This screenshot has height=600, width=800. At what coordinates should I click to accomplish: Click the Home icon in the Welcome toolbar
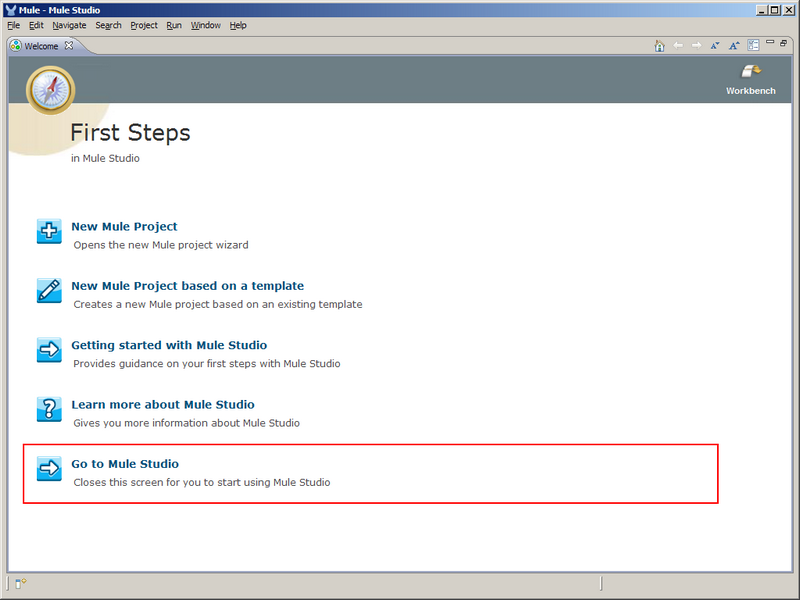(659, 46)
